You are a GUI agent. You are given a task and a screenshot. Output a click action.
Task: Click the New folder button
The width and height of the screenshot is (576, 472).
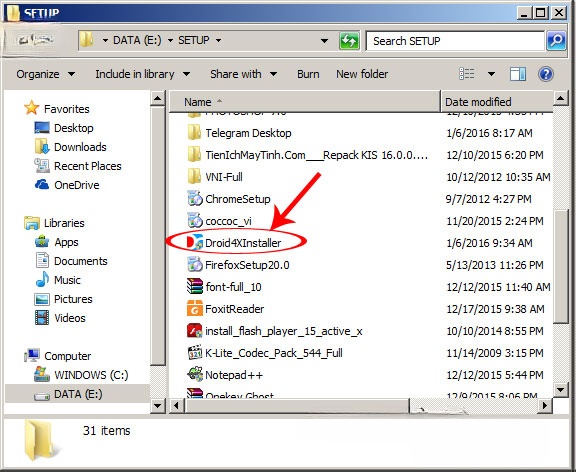[362, 74]
